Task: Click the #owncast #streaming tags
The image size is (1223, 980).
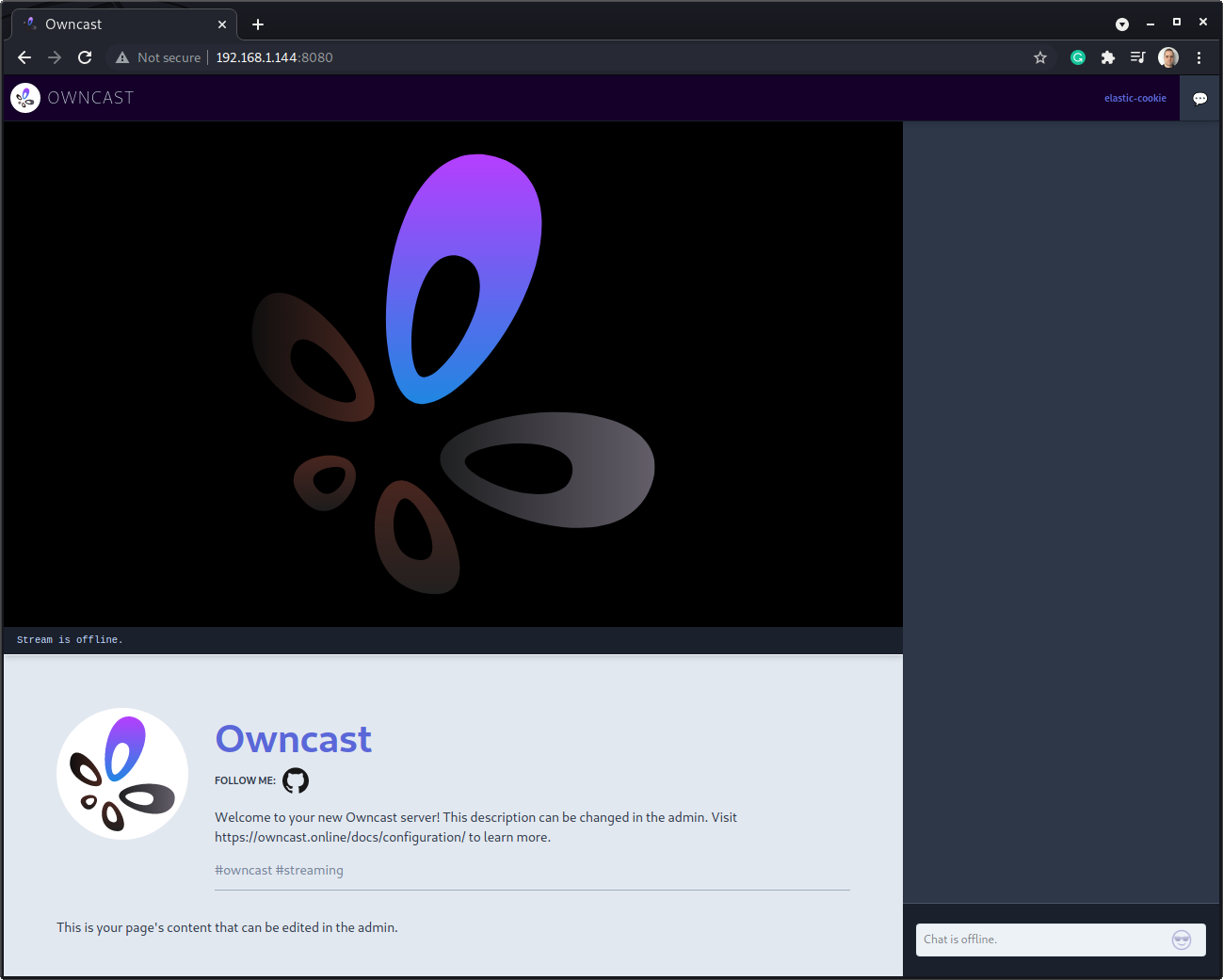Action: tap(279, 870)
